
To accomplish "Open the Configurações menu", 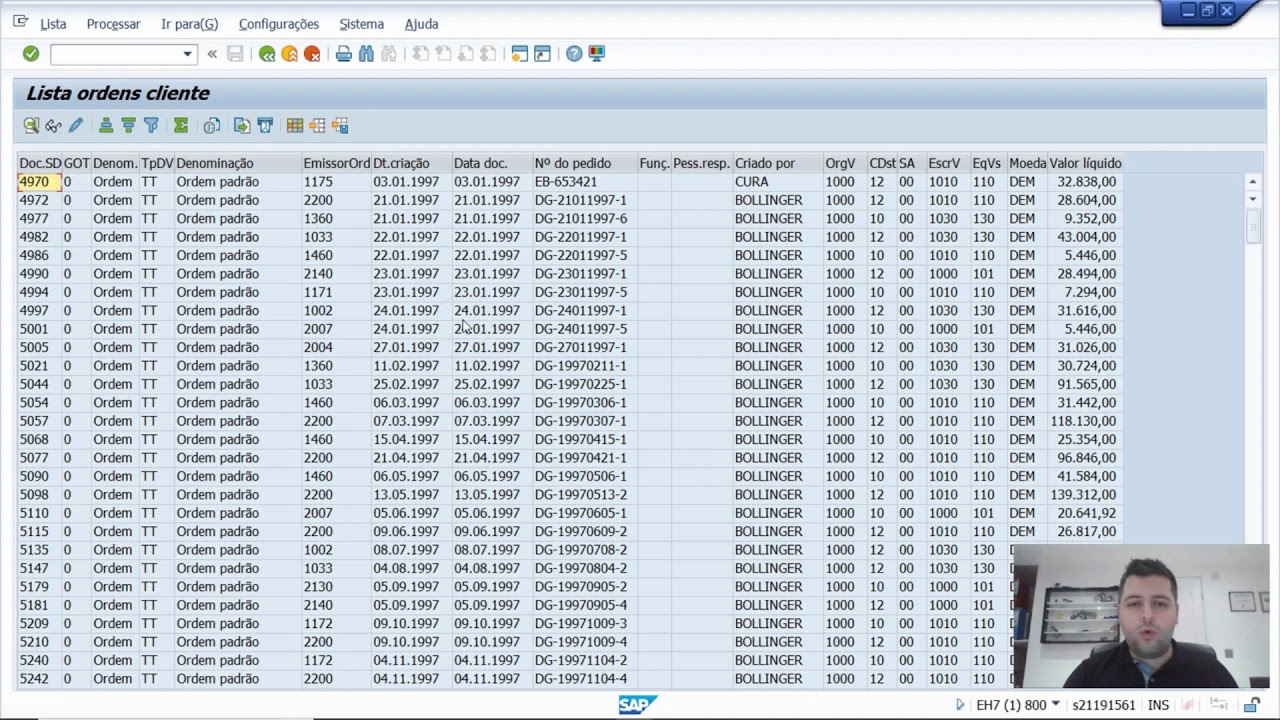I will [279, 24].
